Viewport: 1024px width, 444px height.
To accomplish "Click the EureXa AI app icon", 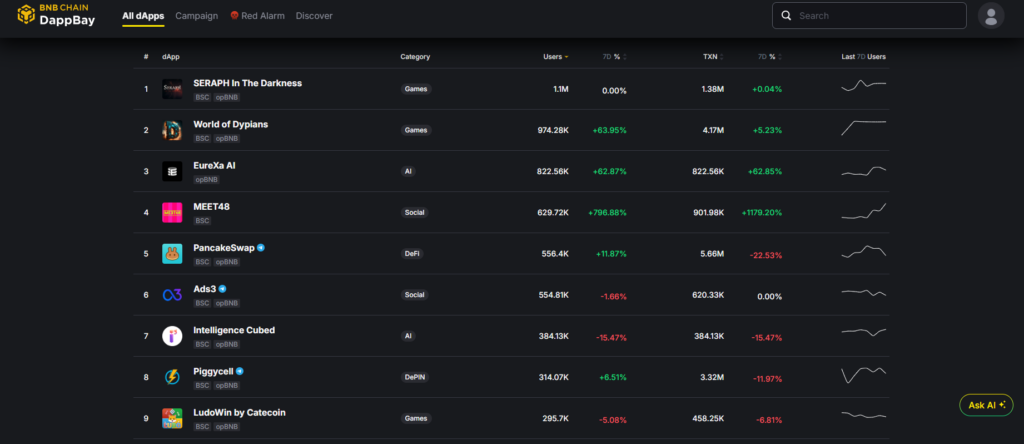I will pos(172,171).
